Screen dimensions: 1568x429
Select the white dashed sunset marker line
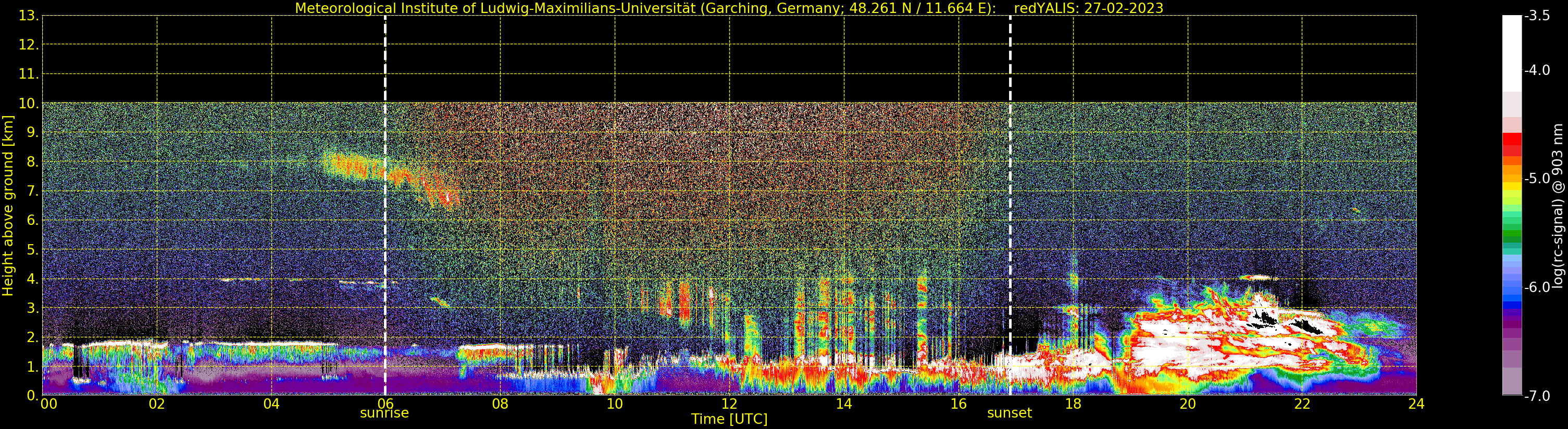[x=1011, y=205]
